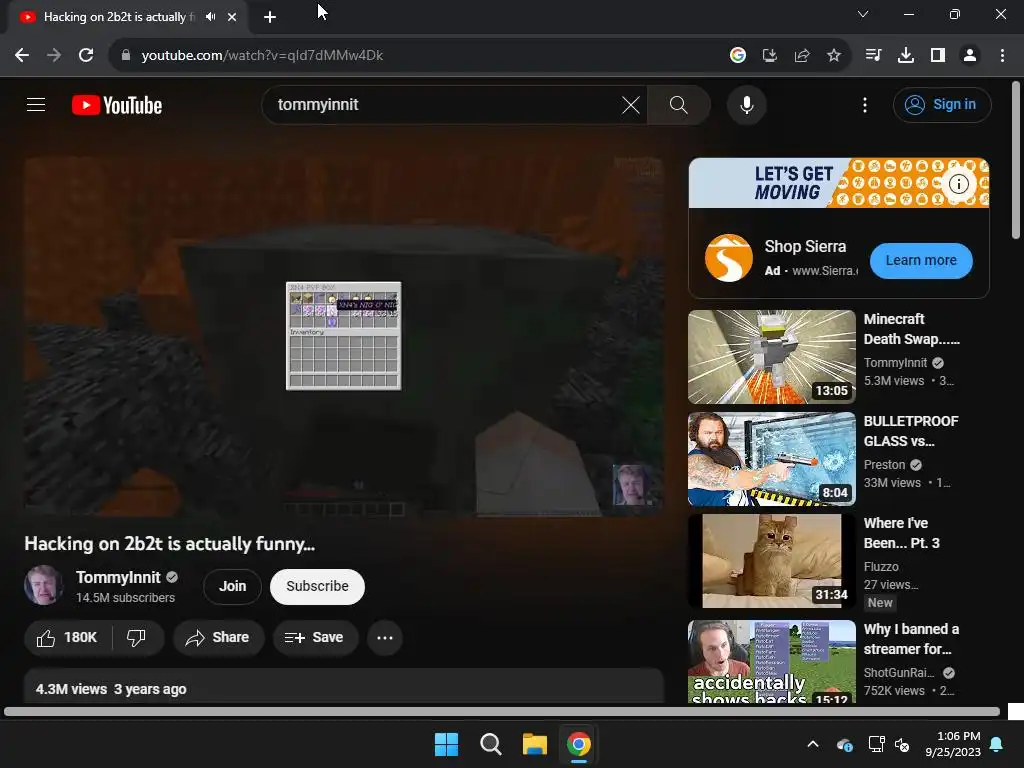1024x768 pixels.
Task: Open Windows taskbar search
Action: pyautogui.click(x=490, y=744)
